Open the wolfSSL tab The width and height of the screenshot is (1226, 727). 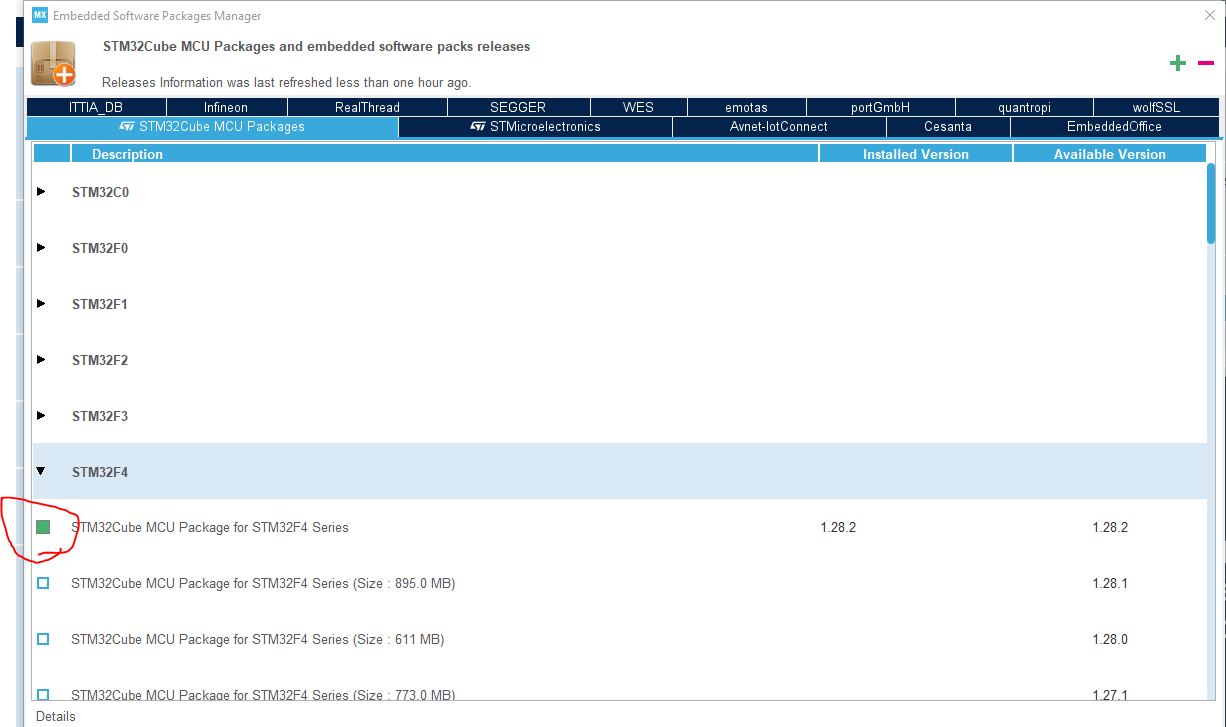point(1156,107)
